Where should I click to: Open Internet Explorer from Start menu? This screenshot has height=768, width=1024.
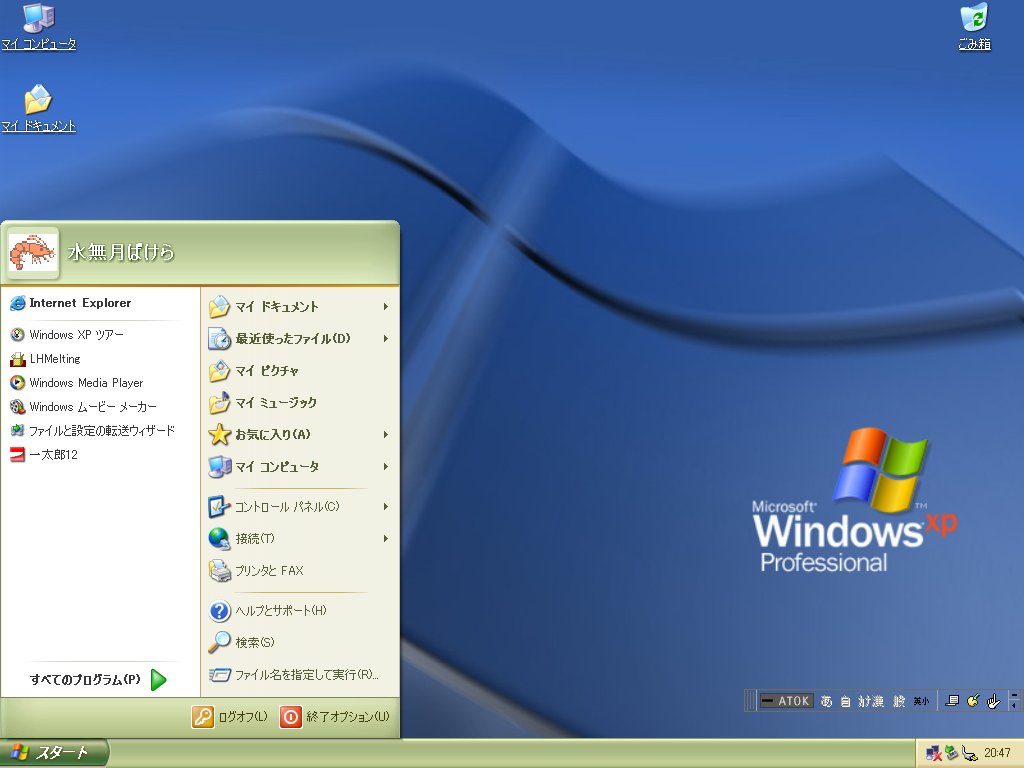coord(79,303)
